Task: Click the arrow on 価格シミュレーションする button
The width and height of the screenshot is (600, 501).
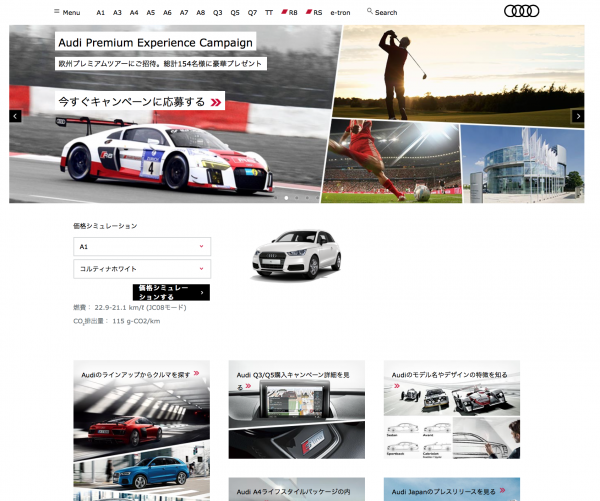Action: [202, 293]
